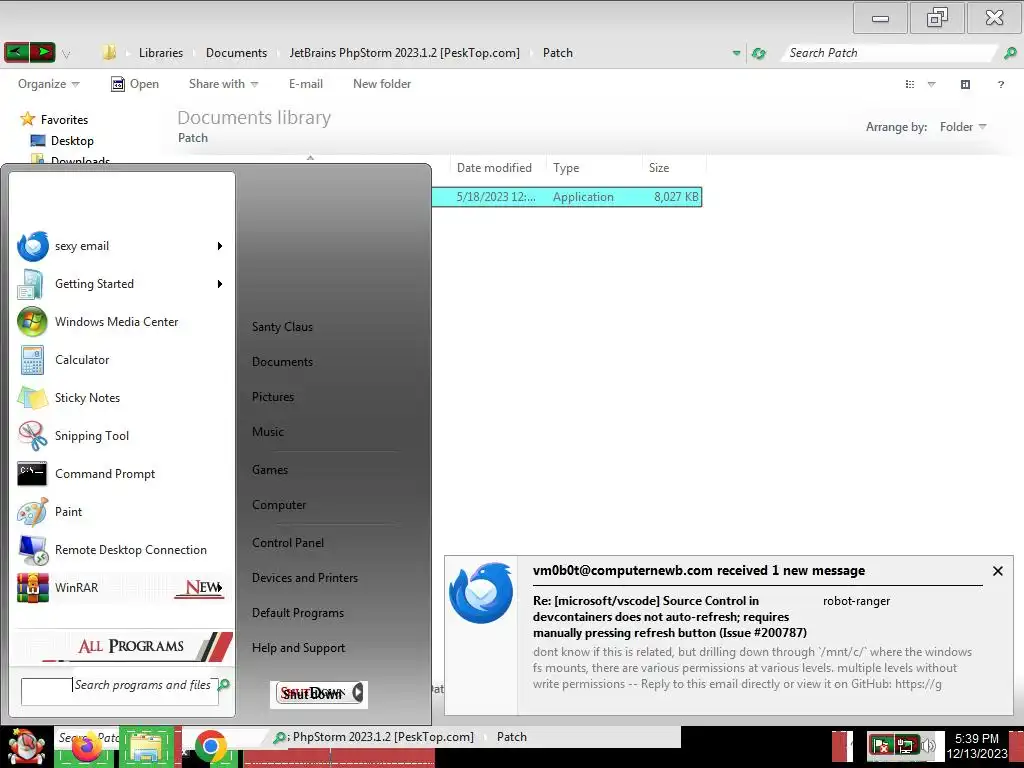Screen dimensions: 1024x768
Task: Click sender name robot-ranger in notification
Action: click(x=856, y=601)
